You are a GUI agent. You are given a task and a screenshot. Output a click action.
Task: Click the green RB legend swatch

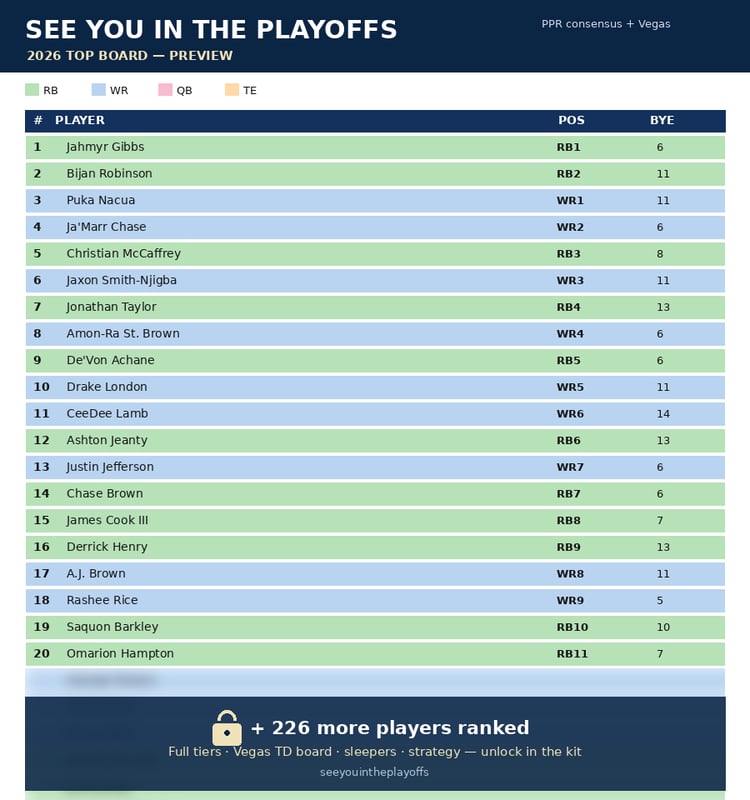[x=32, y=90]
